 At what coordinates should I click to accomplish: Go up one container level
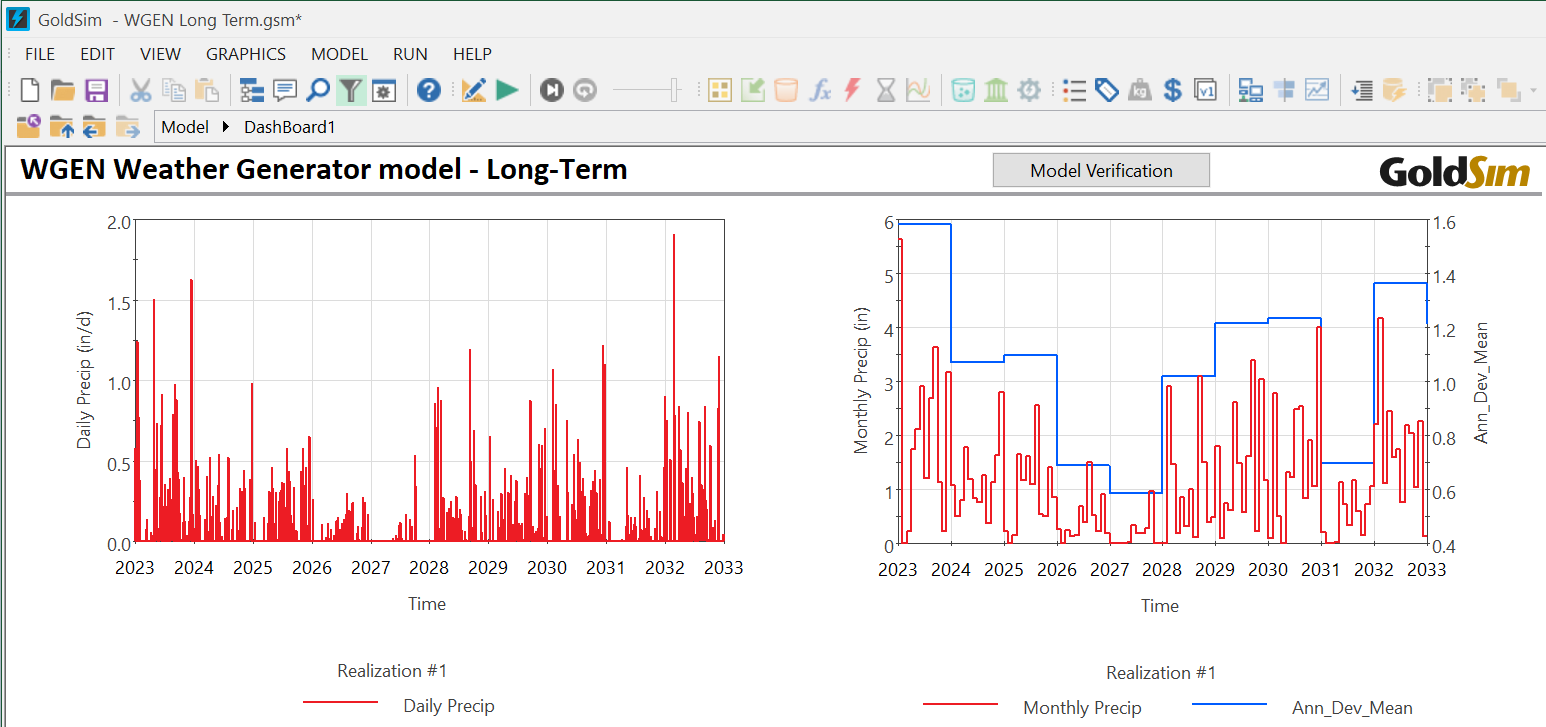[x=62, y=126]
